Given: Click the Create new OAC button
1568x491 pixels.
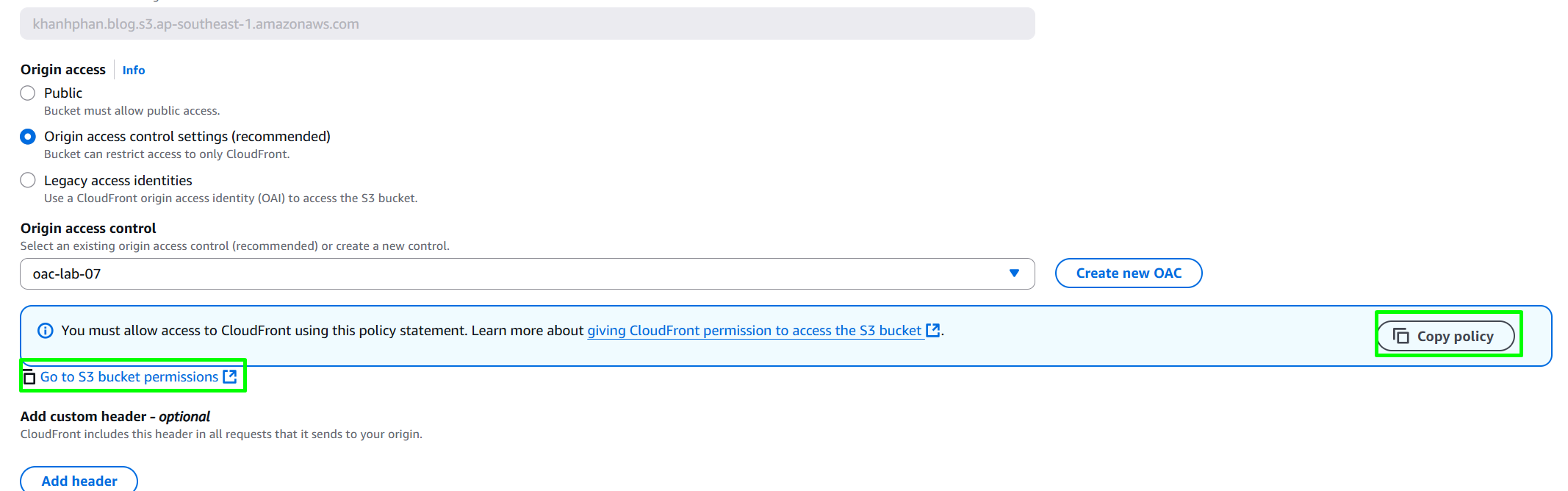Looking at the screenshot, I should tap(1129, 273).
